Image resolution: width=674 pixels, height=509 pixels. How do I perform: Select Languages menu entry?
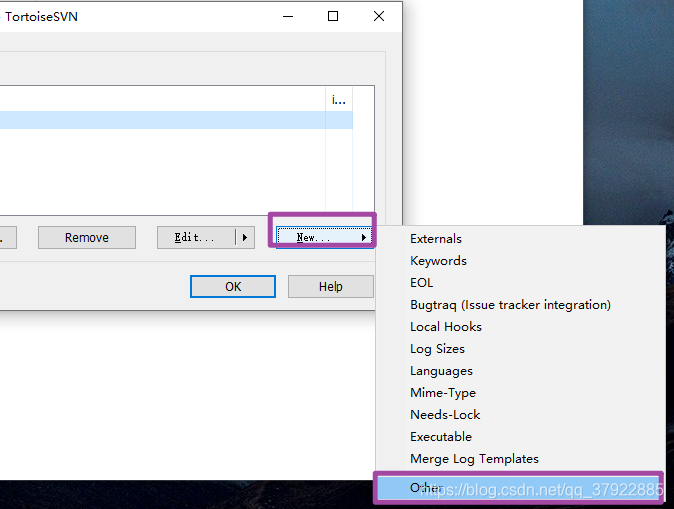coord(520,371)
